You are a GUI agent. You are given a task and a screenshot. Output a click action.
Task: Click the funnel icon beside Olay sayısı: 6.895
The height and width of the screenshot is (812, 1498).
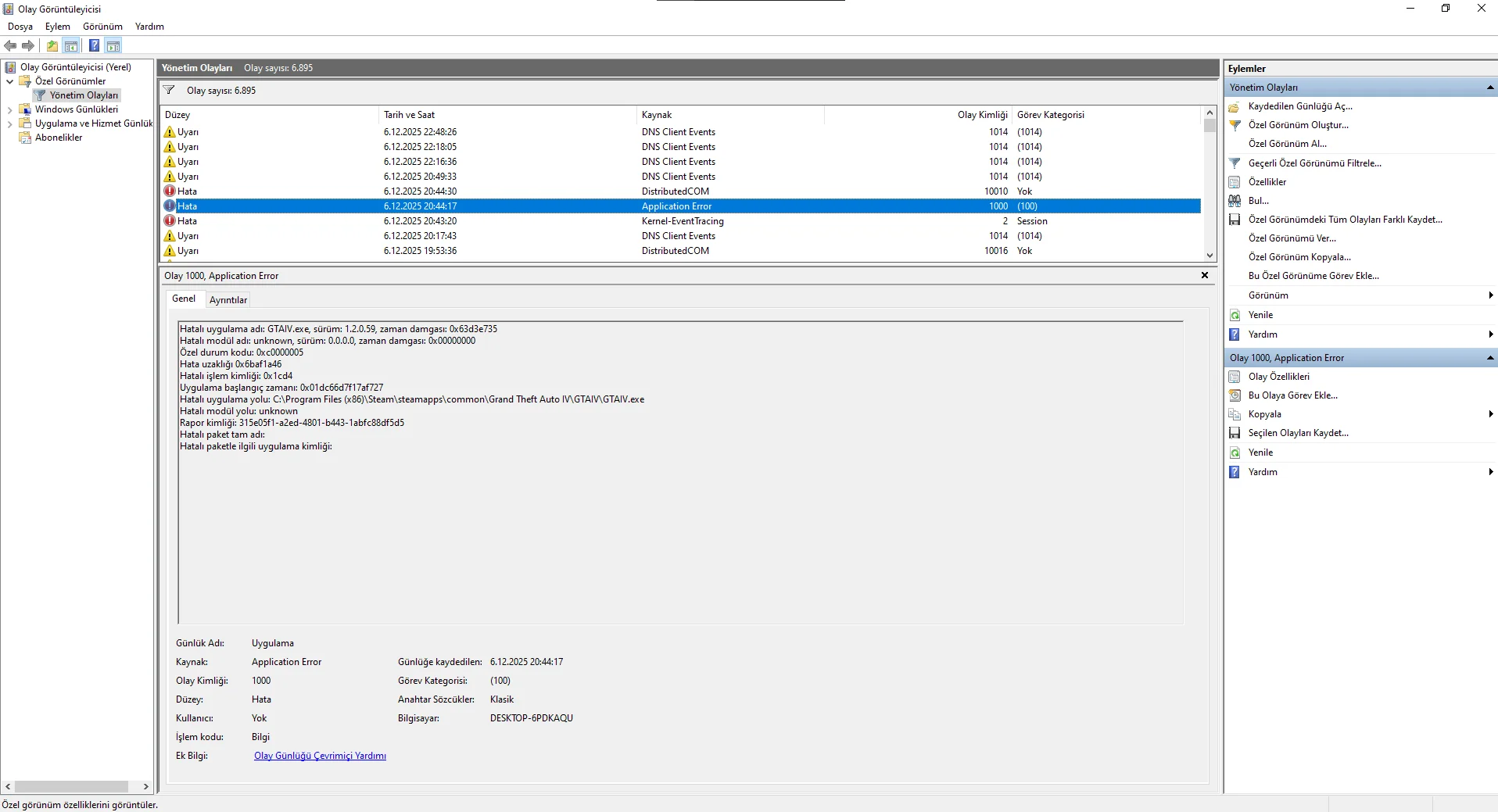coord(169,91)
